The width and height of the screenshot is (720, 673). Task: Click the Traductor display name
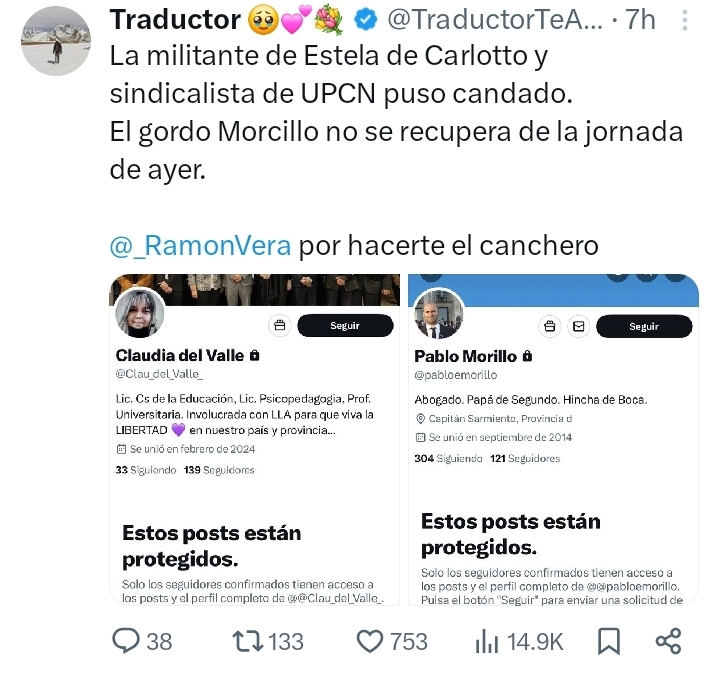pyautogui.click(x=175, y=20)
